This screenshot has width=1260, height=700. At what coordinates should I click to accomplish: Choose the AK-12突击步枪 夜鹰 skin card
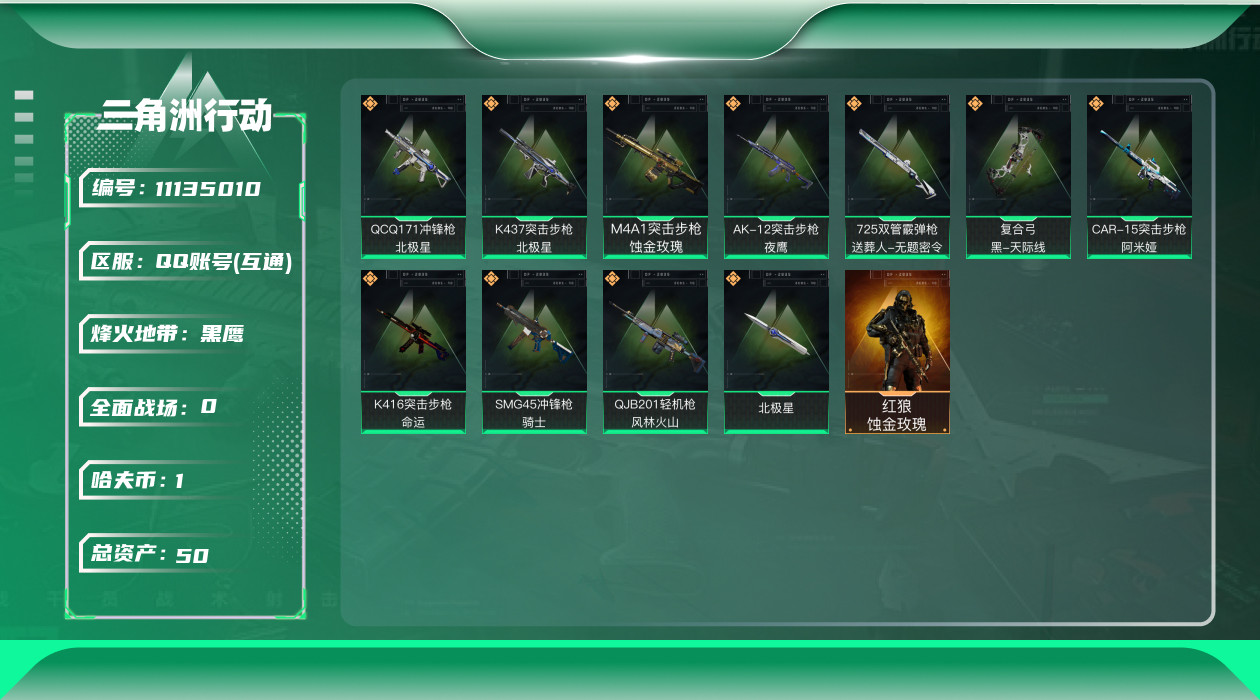(x=776, y=177)
